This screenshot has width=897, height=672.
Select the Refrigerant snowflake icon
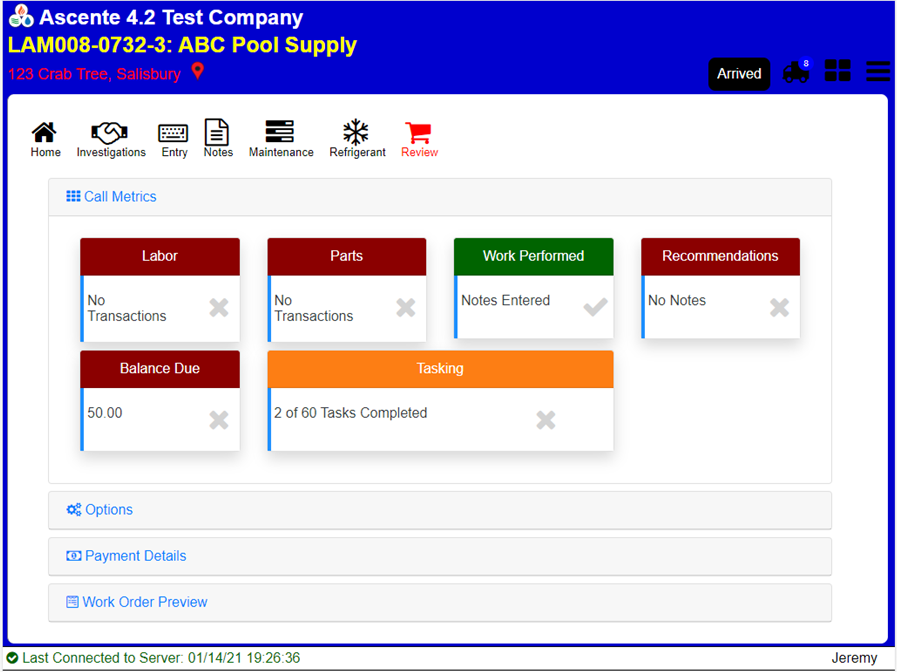point(356,133)
